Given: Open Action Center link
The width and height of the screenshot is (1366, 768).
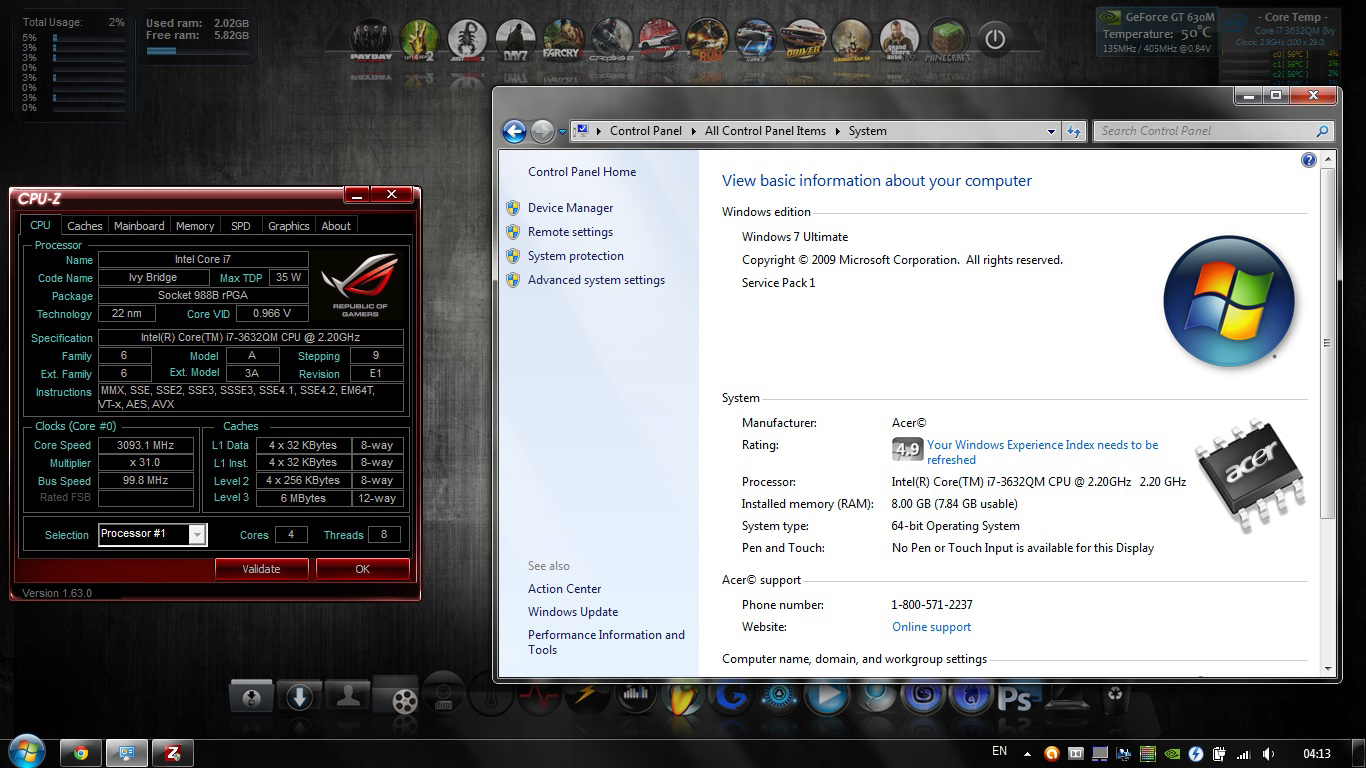Looking at the screenshot, I should (x=565, y=589).
